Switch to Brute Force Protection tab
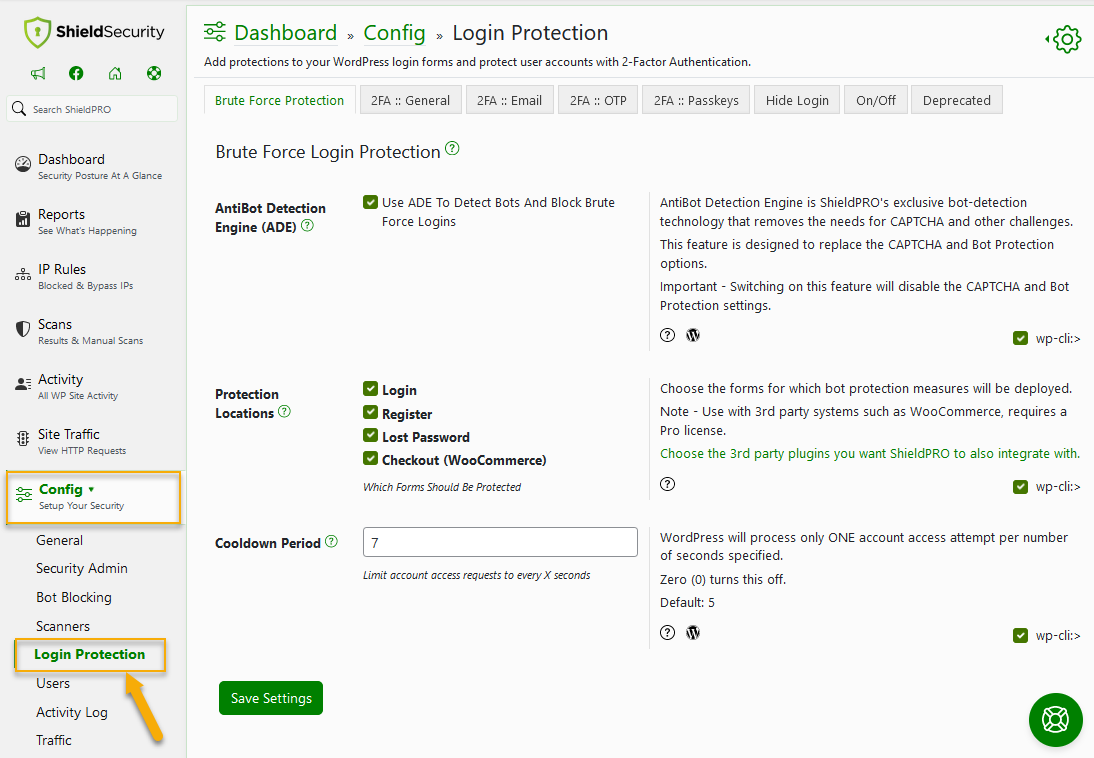Viewport: 1094px width, 758px height. pyautogui.click(x=279, y=101)
